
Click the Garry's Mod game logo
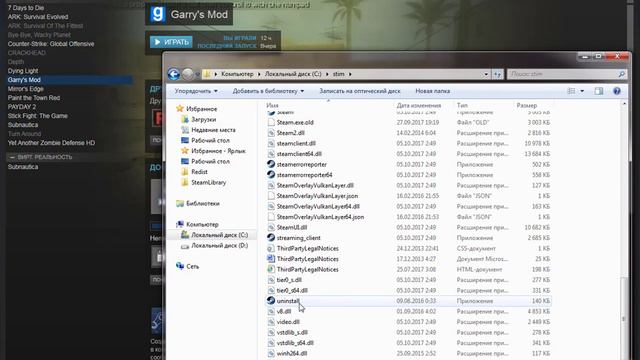click(x=158, y=14)
